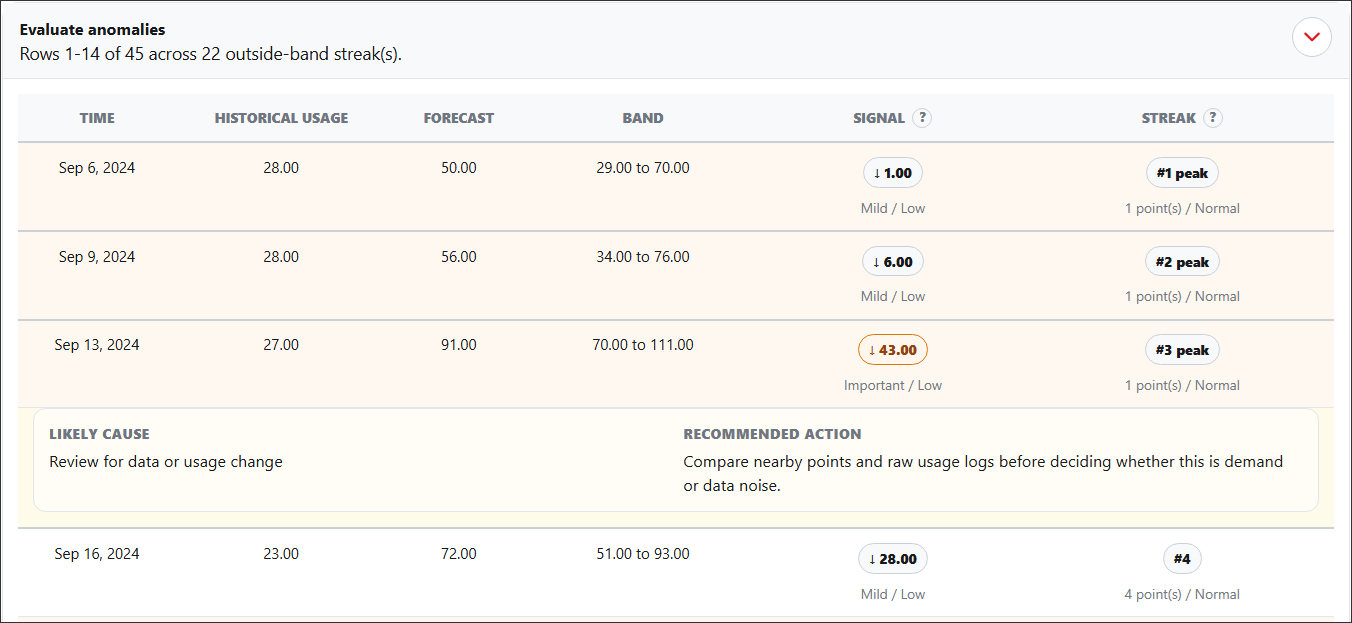
Task: Click the Likely Cause heading
Action: coord(99,434)
